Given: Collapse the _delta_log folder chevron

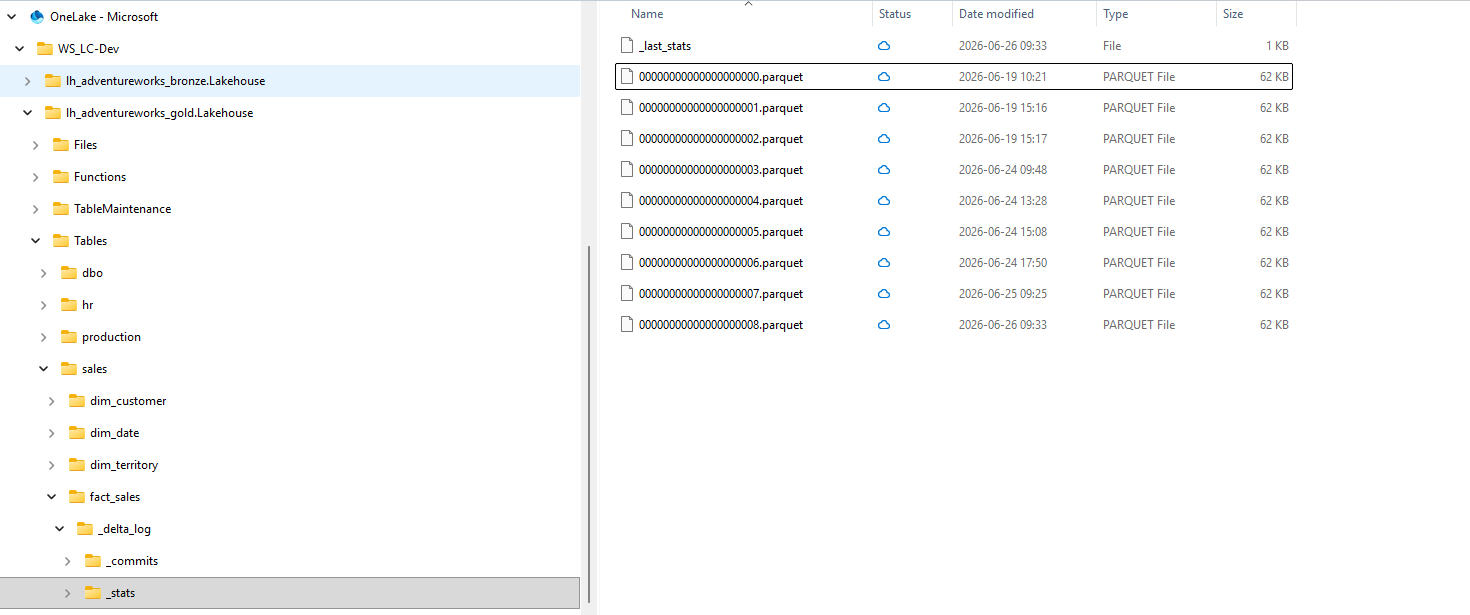Looking at the screenshot, I should [x=60, y=529].
